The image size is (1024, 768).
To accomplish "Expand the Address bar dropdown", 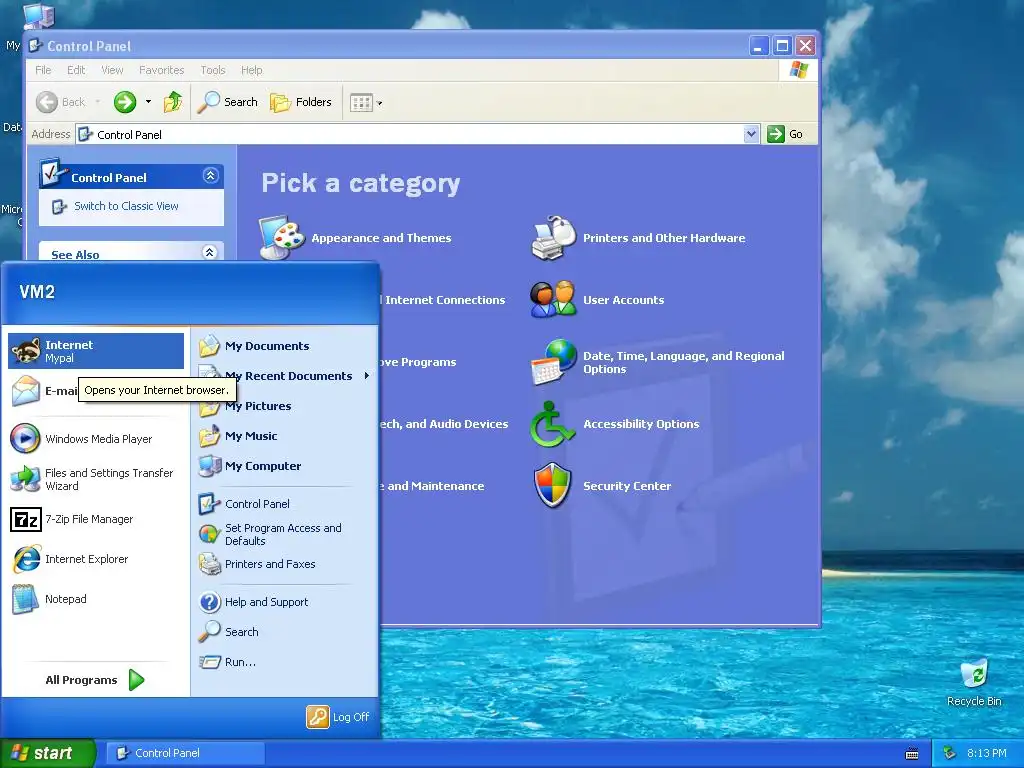I will [751, 134].
